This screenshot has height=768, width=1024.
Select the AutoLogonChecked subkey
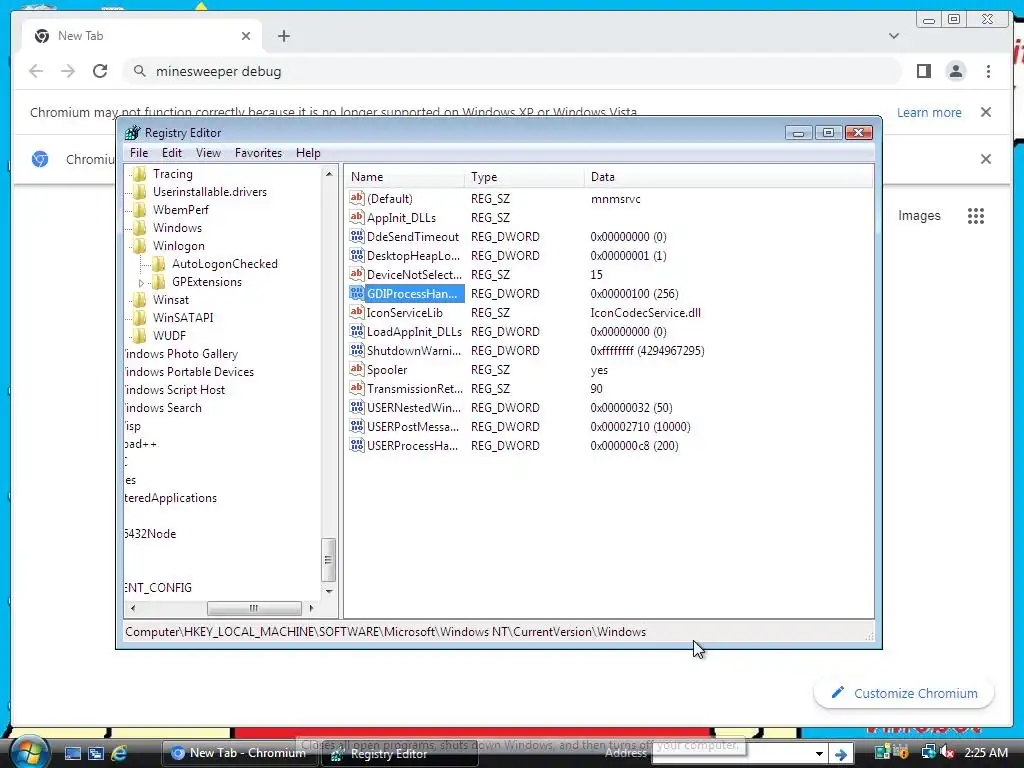click(225, 264)
